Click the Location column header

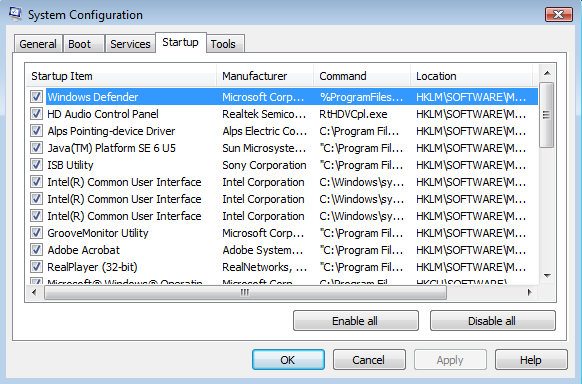471,76
